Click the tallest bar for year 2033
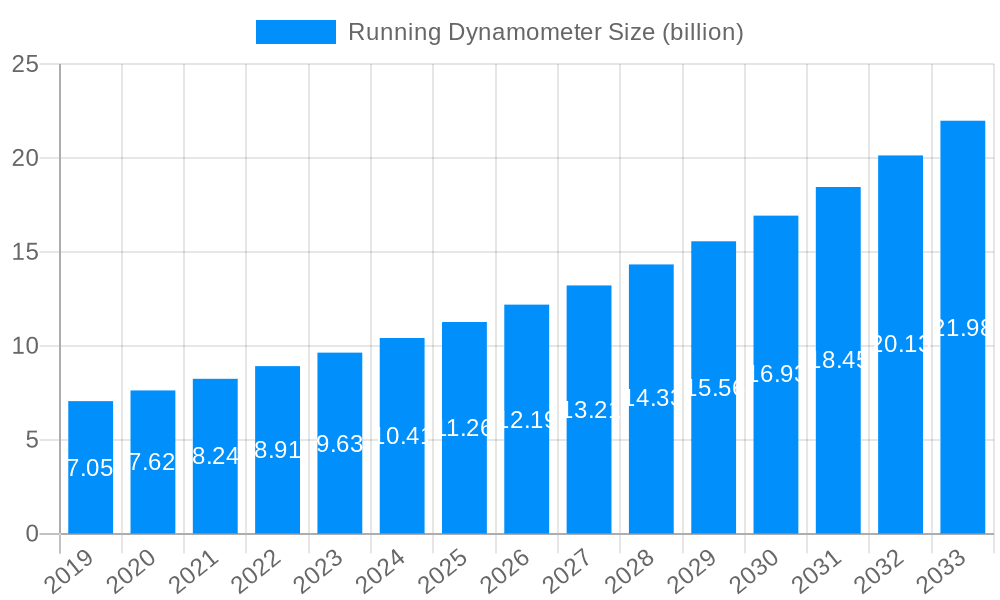Image resolution: width=1000 pixels, height=600 pixels. 963,325
